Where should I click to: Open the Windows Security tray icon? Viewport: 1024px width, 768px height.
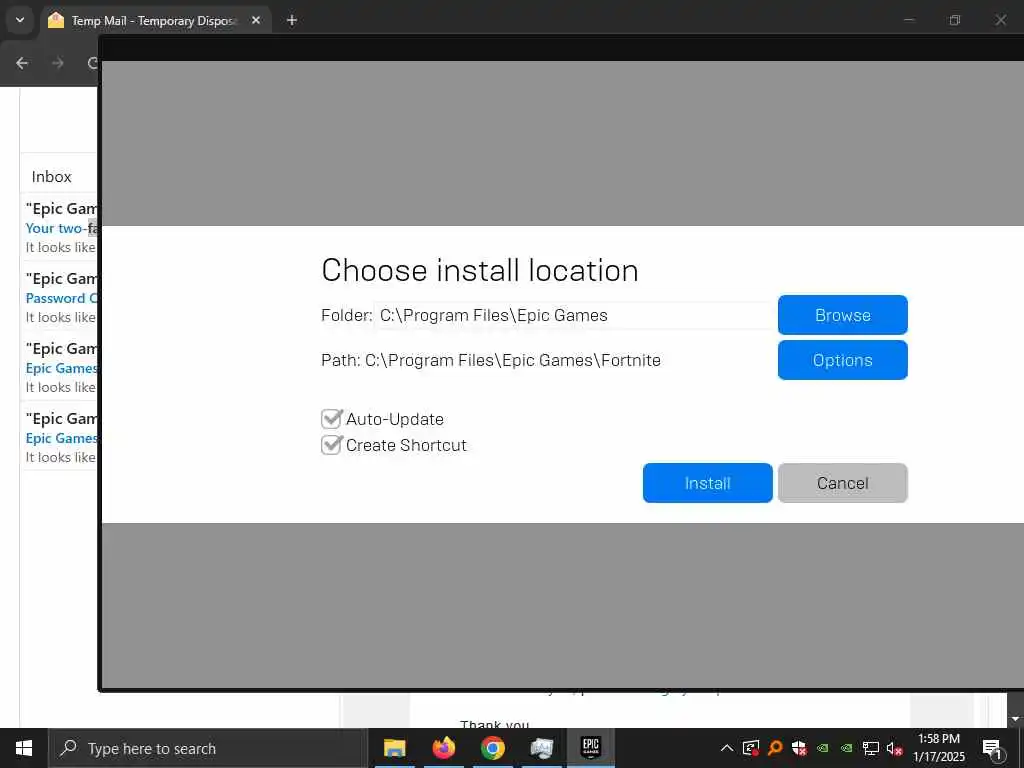click(x=799, y=748)
